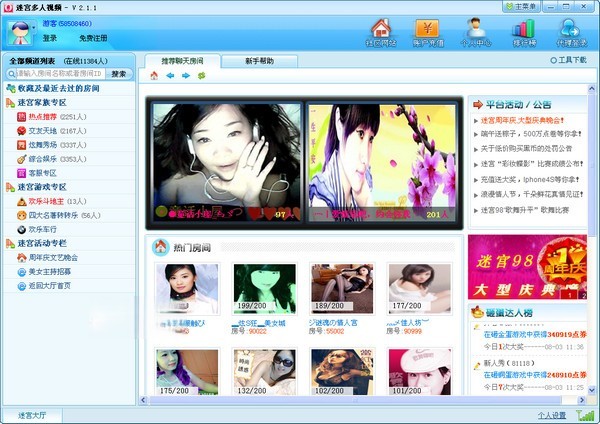Collapse the 迷宫家族专区 group

pos(10,103)
